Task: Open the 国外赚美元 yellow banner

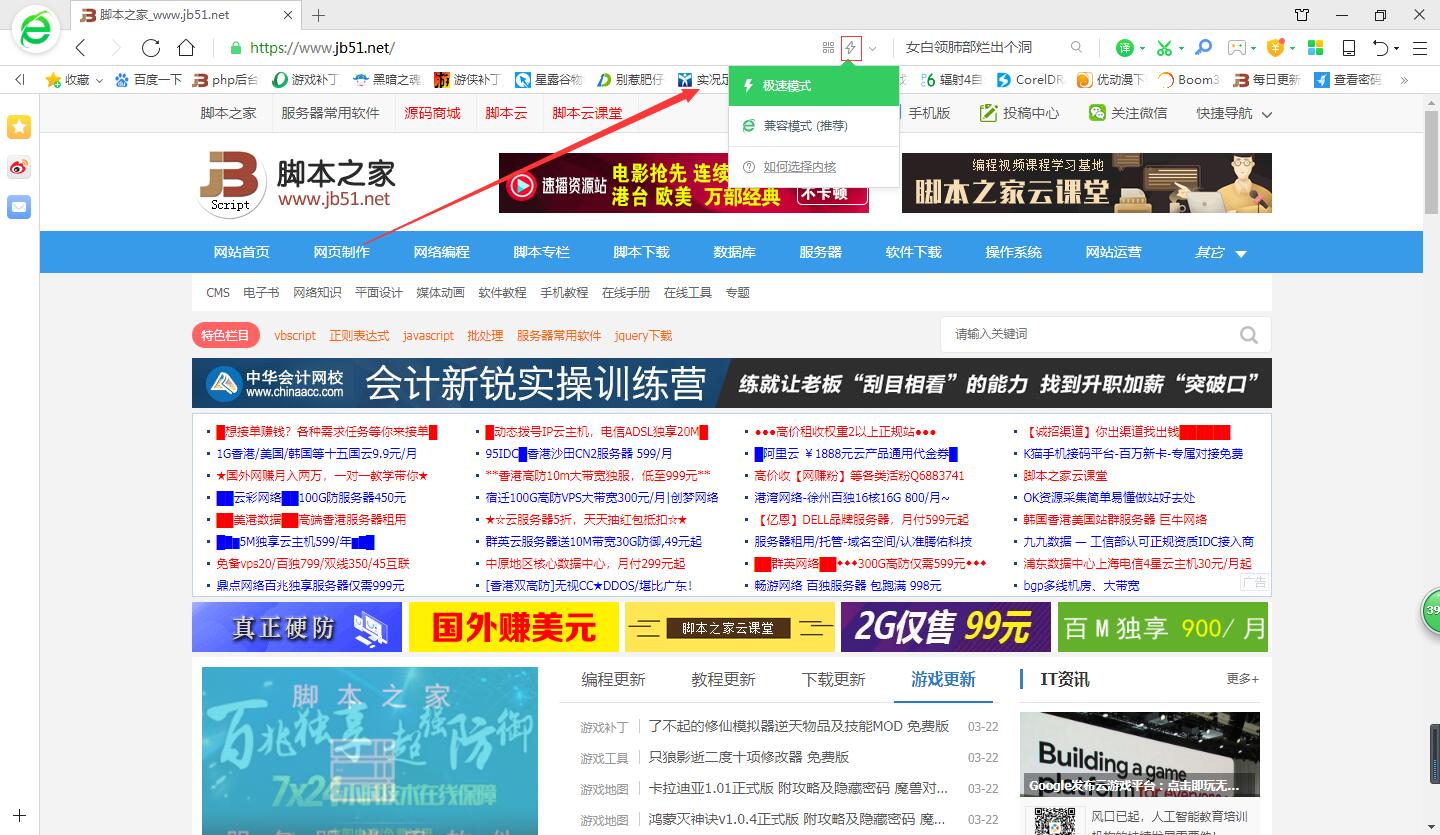Action: 515,627
